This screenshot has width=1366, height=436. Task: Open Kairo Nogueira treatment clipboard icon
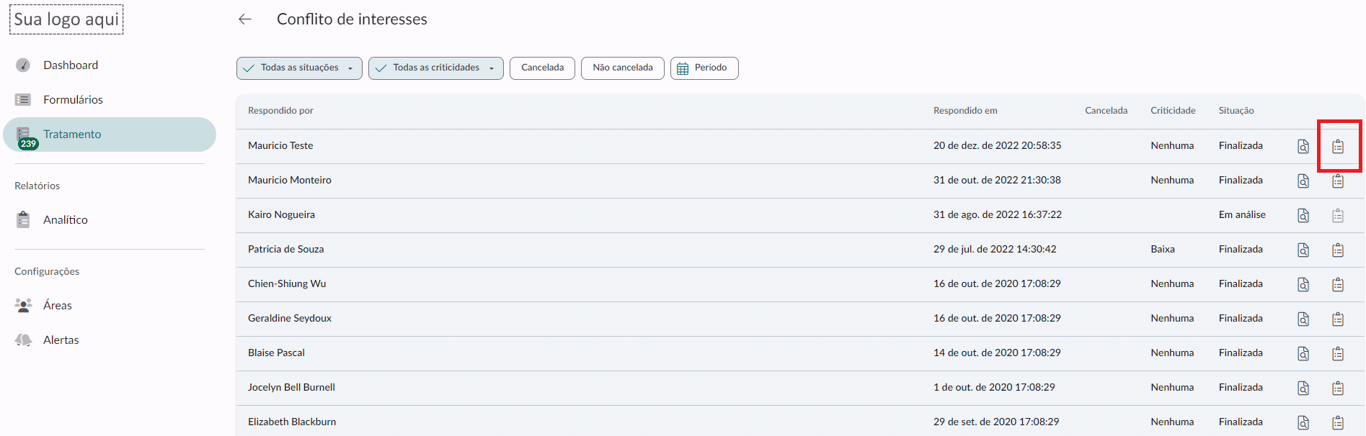pos(1338,216)
